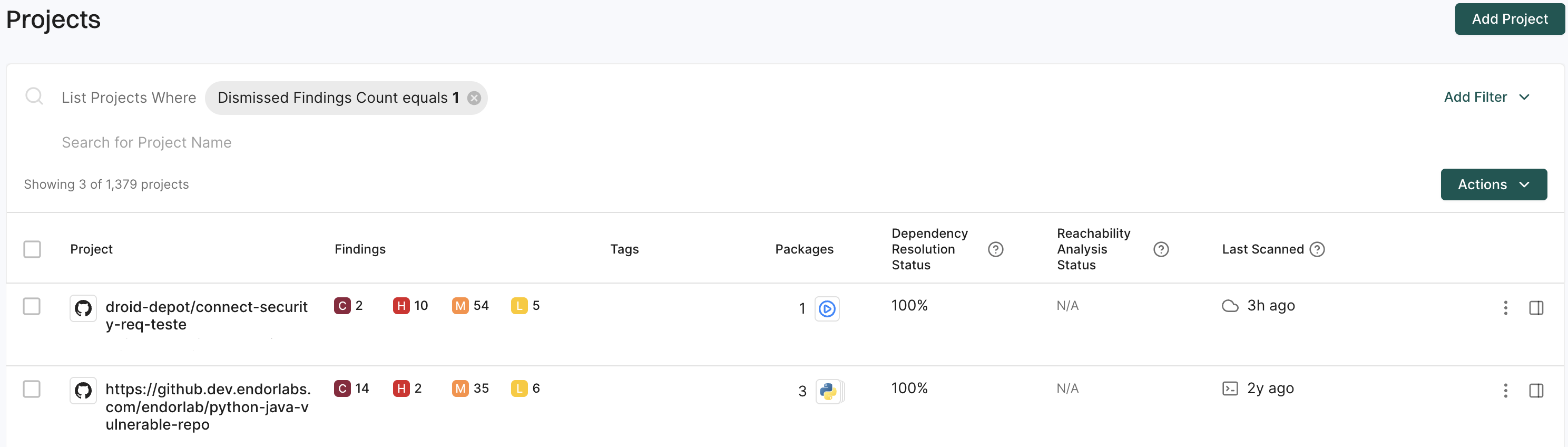Screen dimensions: 1568x447
Task: Click the Add Project button
Action: pyautogui.click(x=1509, y=19)
